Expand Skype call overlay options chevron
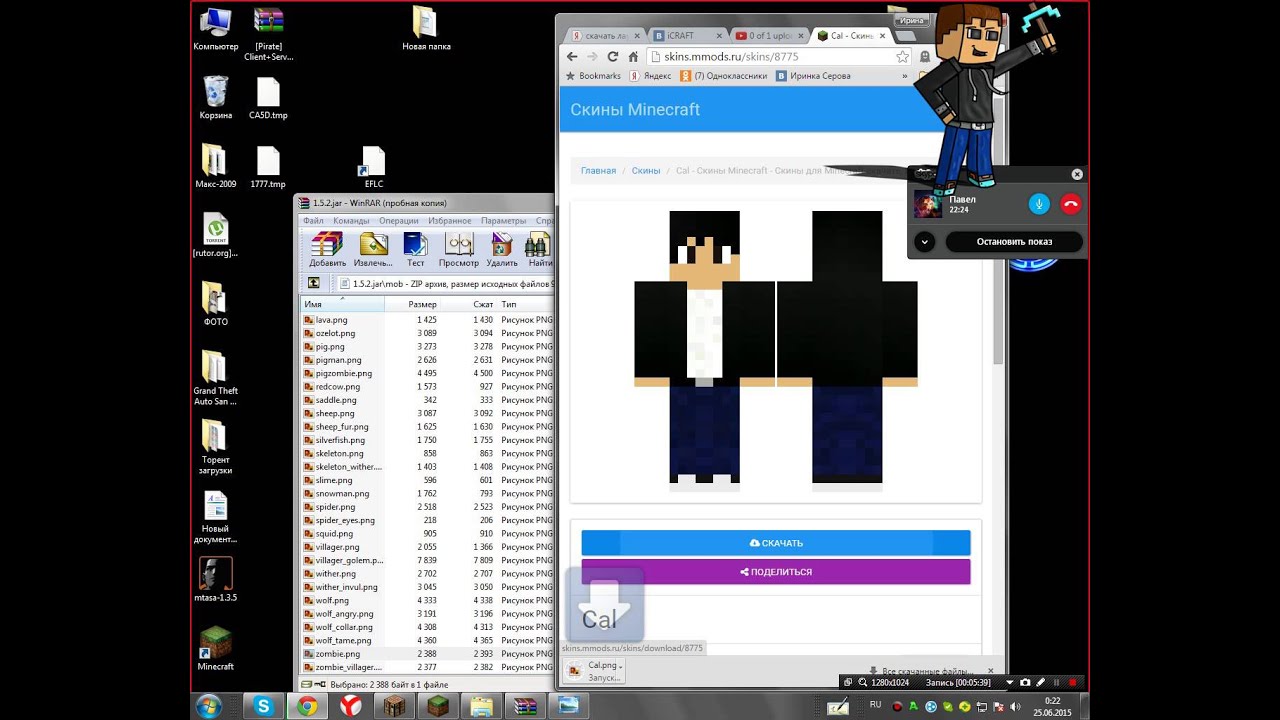 [x=925, y=241]
